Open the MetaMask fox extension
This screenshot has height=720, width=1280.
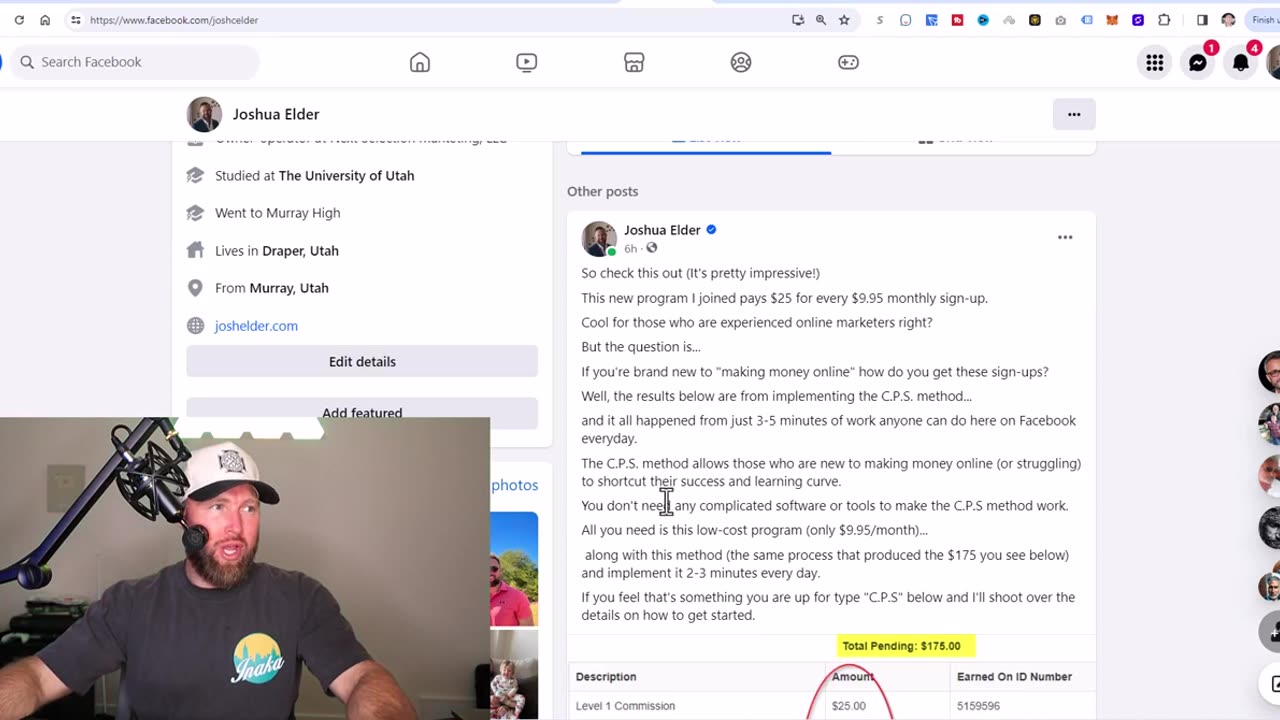coord(1112,20)
